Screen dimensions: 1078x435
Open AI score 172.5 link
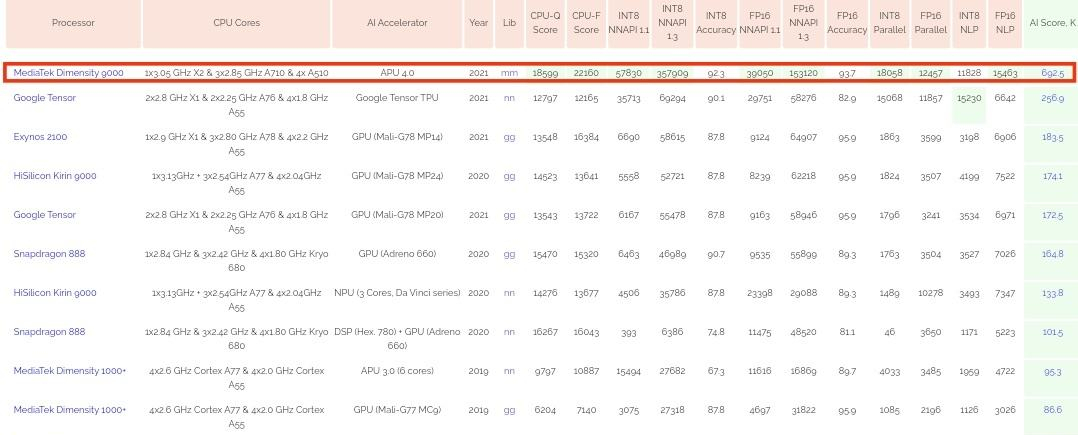[1053, 215]
